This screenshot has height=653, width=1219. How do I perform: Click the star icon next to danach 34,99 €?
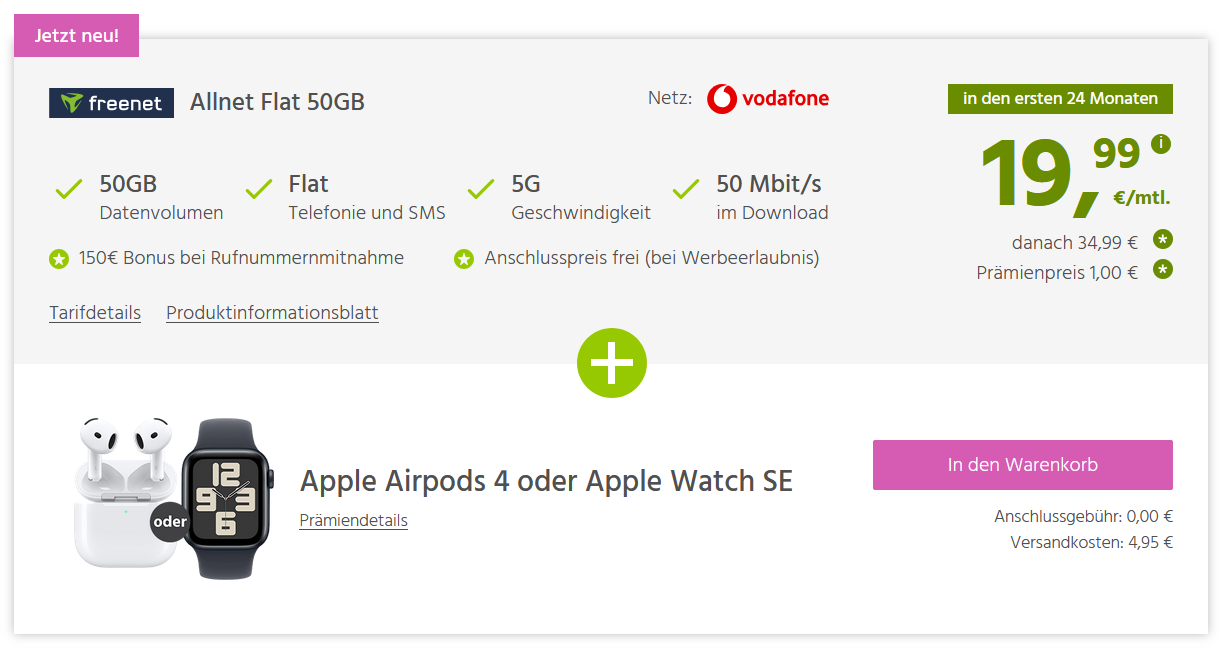(1162, 239)
